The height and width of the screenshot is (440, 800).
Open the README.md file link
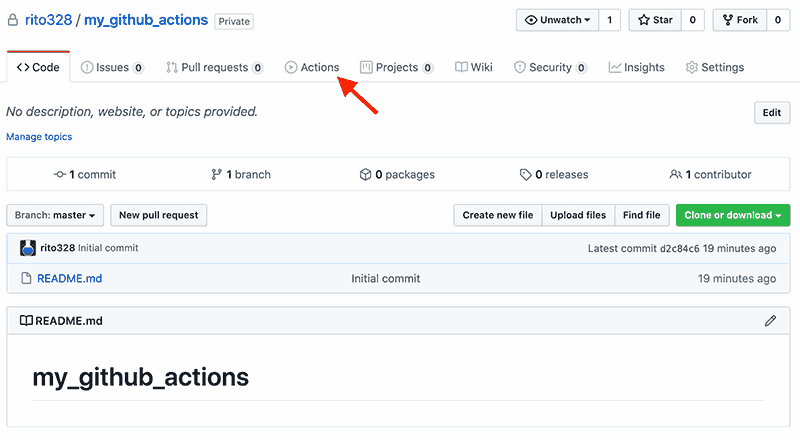click(x=69, y=278)
